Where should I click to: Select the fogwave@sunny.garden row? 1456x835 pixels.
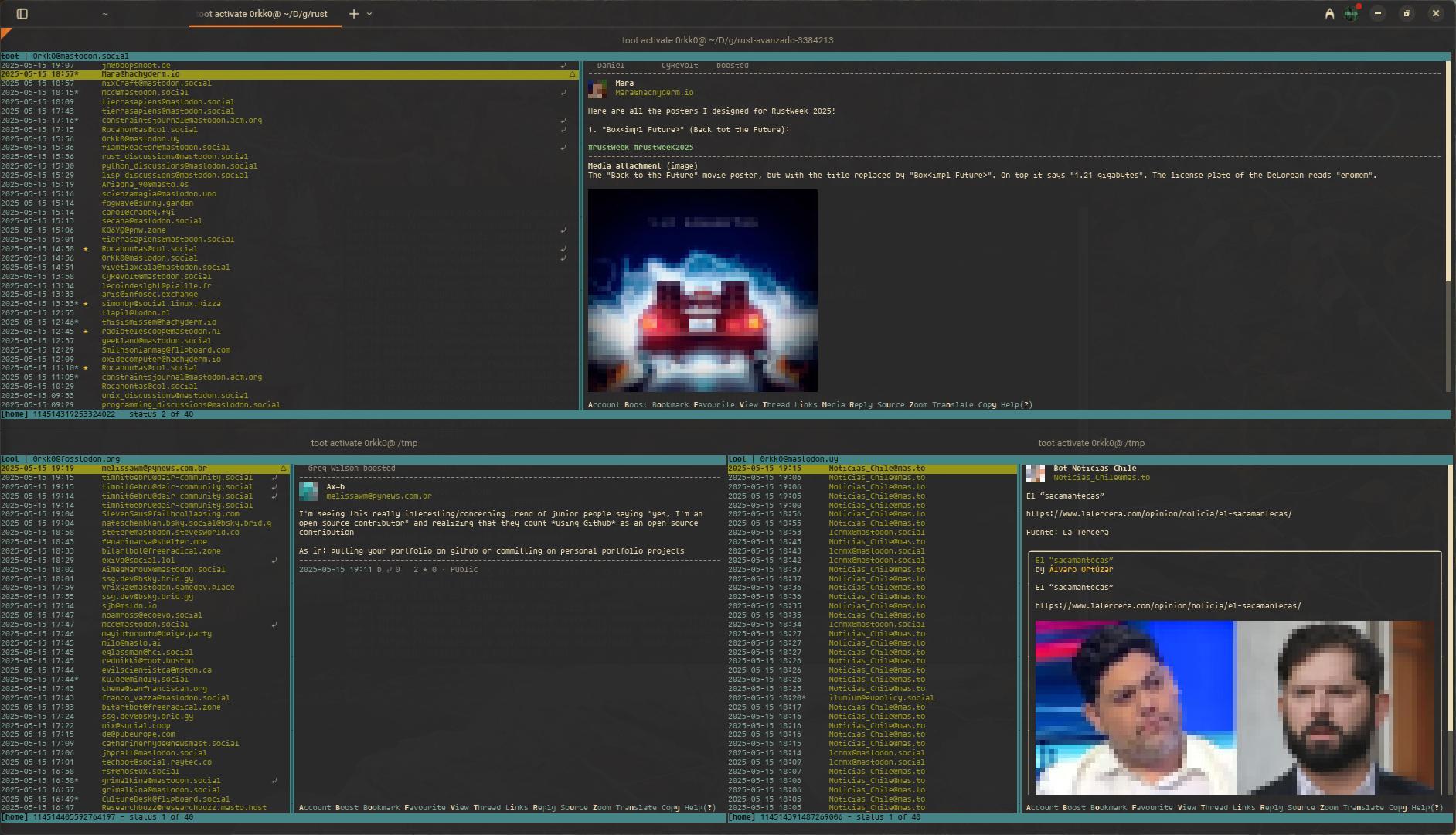(289, 203)
